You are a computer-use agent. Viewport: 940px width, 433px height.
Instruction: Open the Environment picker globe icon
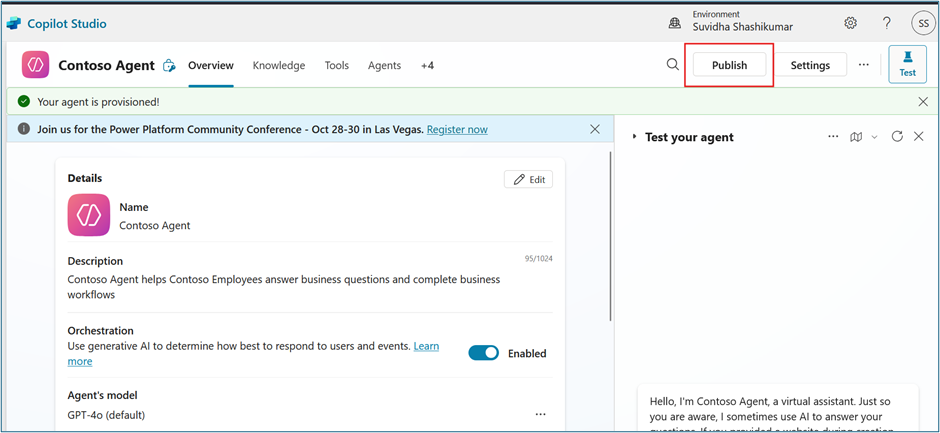click(675, 23)
